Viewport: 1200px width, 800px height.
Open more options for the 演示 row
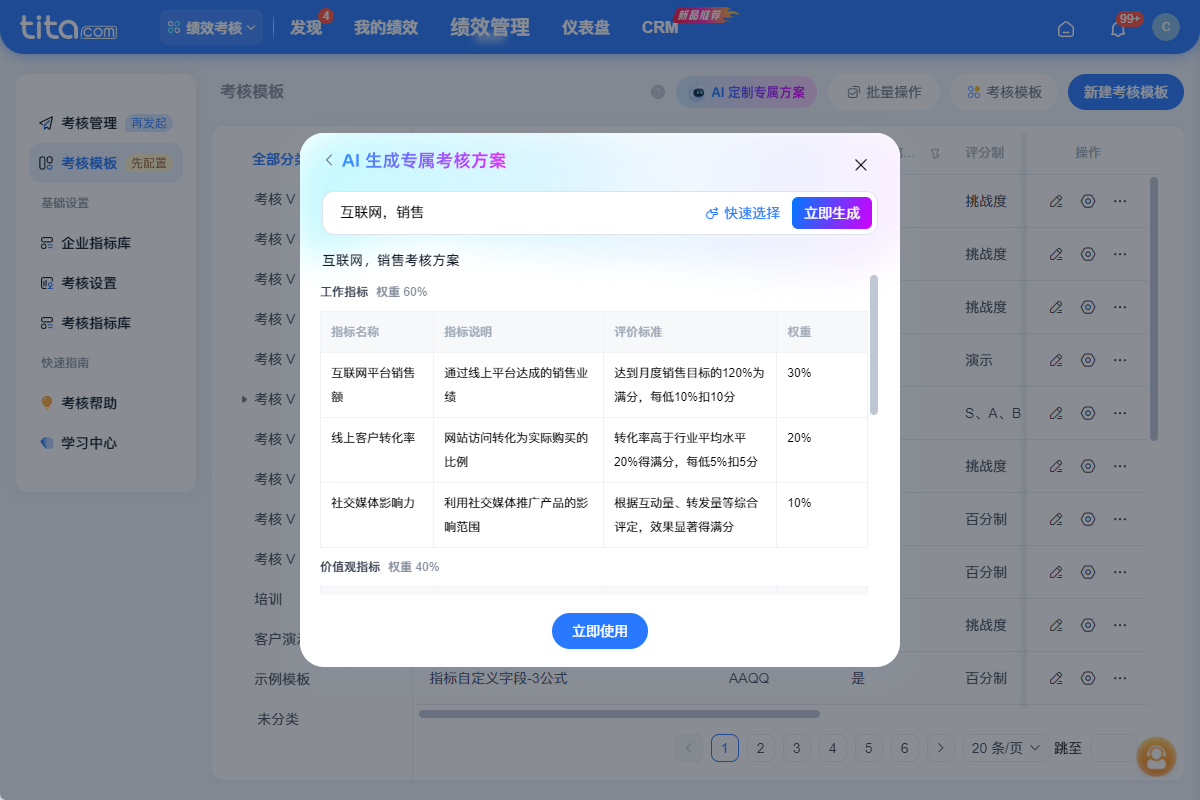[1120, 360]
